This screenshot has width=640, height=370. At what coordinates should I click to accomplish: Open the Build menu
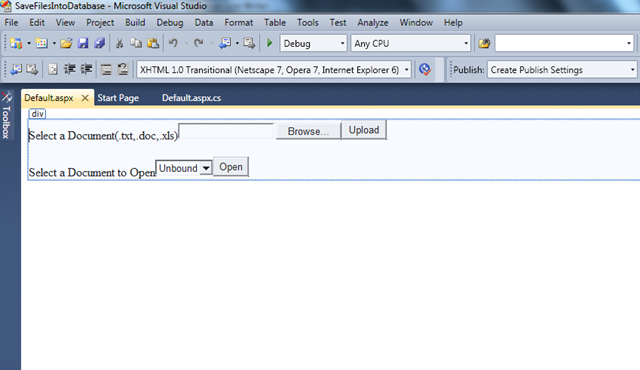pyautogui.click(x=135, y=22)
